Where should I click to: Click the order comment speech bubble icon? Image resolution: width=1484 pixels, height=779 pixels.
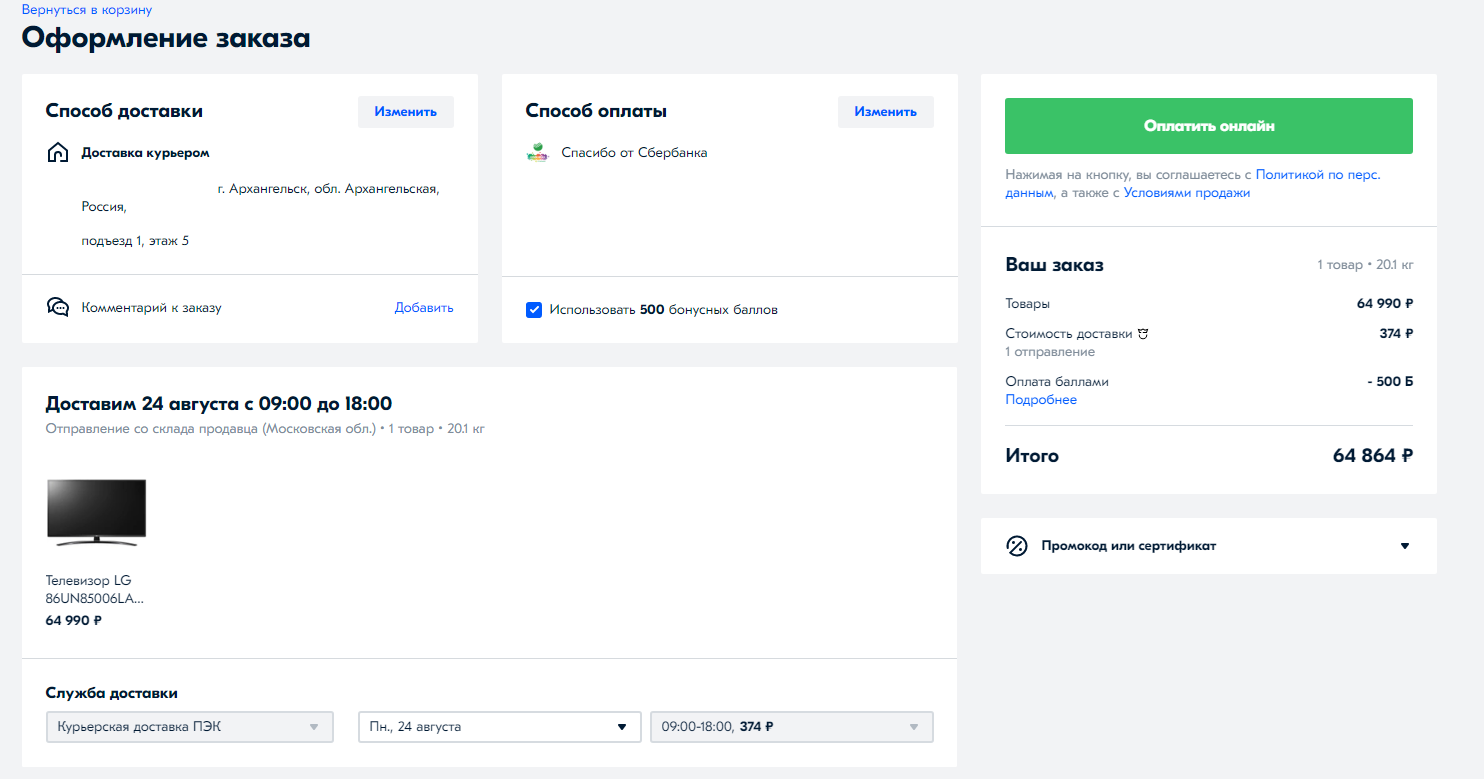click(x=58, y=307)
